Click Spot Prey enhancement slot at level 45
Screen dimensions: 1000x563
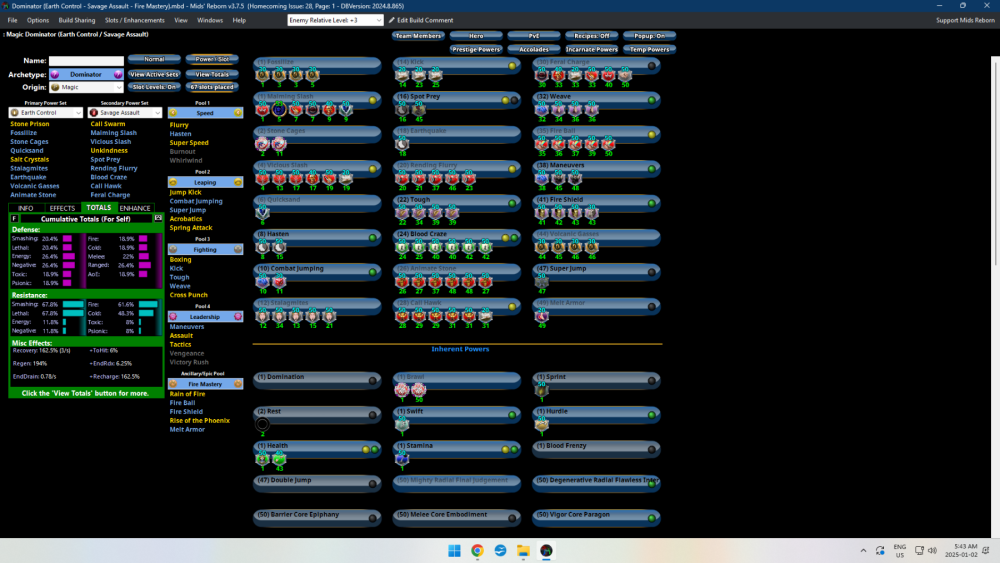pos(418,110)
